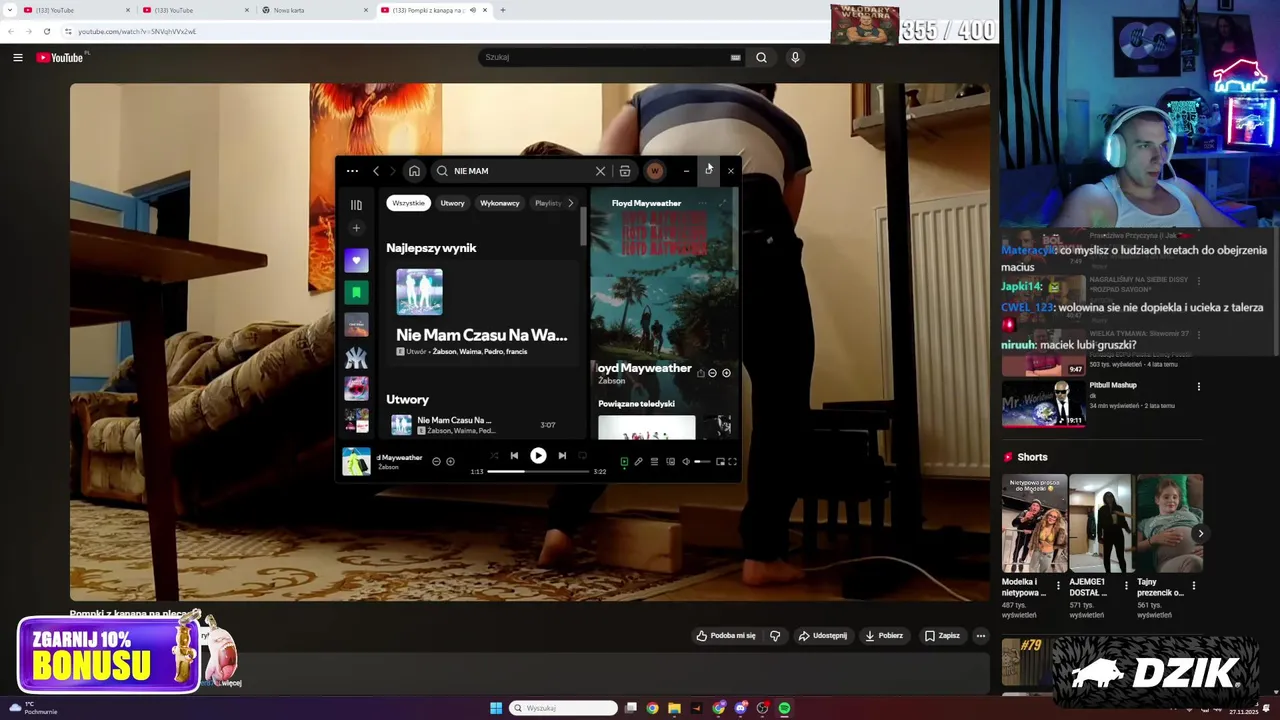Switch to Nowa karta browser tab
Image resolution: width=1280 pixels, height=720 pixels.
[x=313, y=10]
